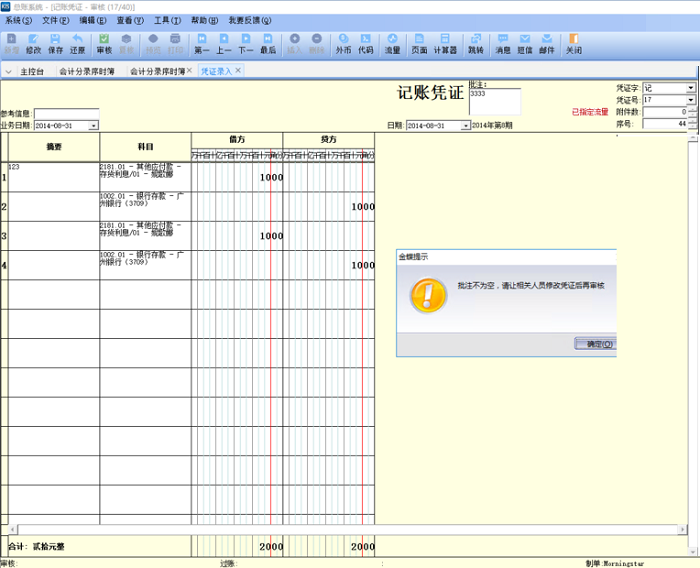Click the 保存 (save) toolbar icon
This screenshot has width=700, height=568.
(x=55, y=42)
